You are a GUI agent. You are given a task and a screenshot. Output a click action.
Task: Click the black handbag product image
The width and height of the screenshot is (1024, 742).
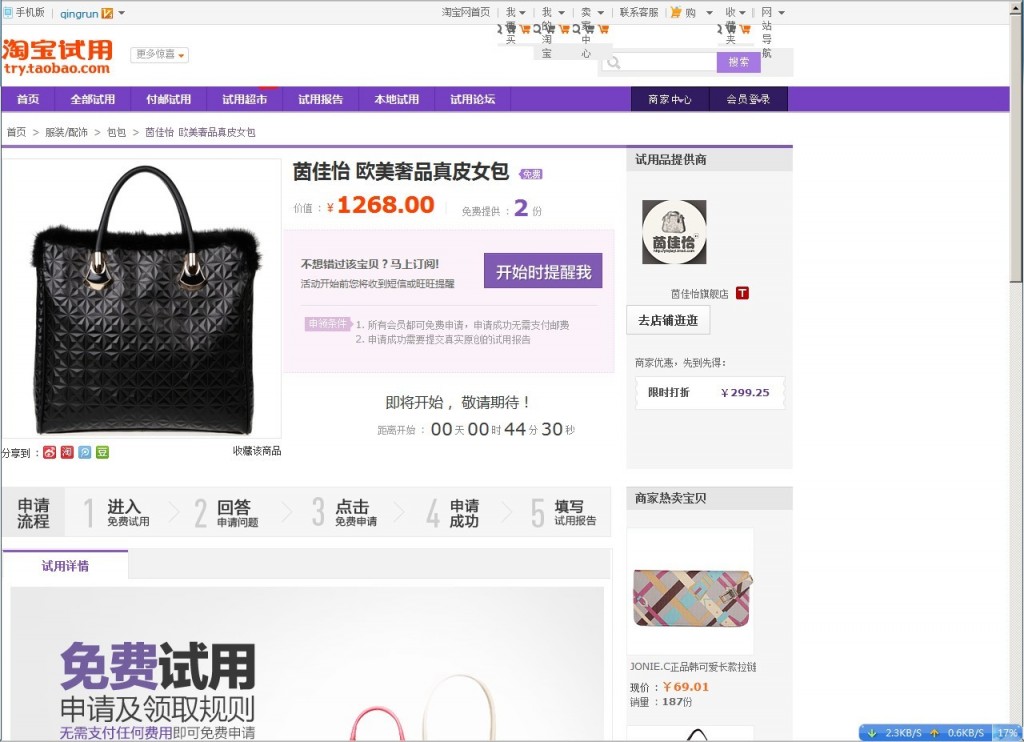pyautogui.click(x=142, y=298)
